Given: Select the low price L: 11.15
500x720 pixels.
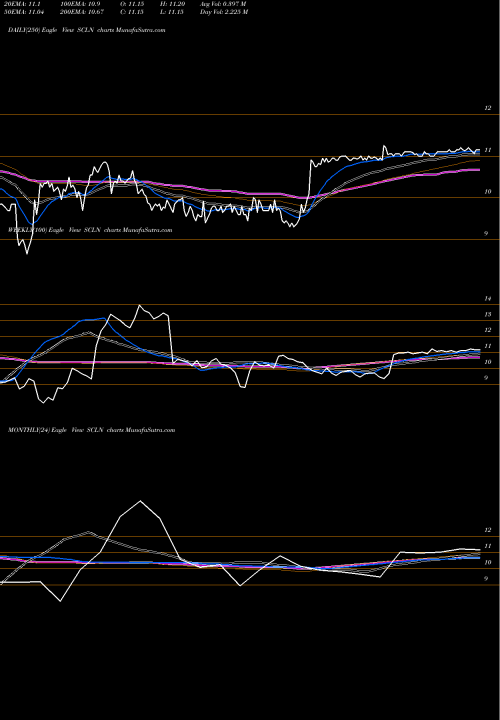Looking at the screenshot, I should pos(172,12).
